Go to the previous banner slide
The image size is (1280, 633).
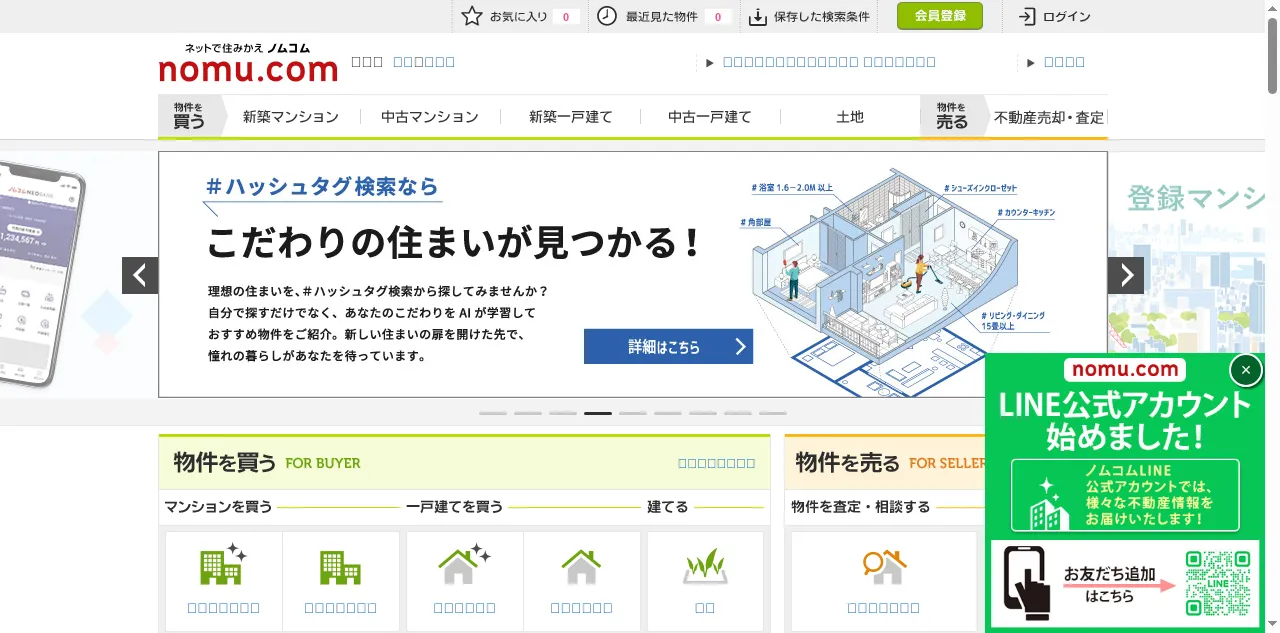click(x=140, y=275)
